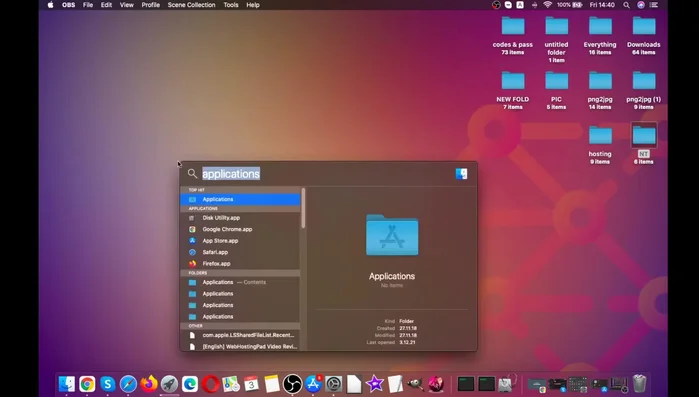This screenshot has width=699, height=397.
Task: Open Notes app in the Dock
Action: [x=272, y=384]
